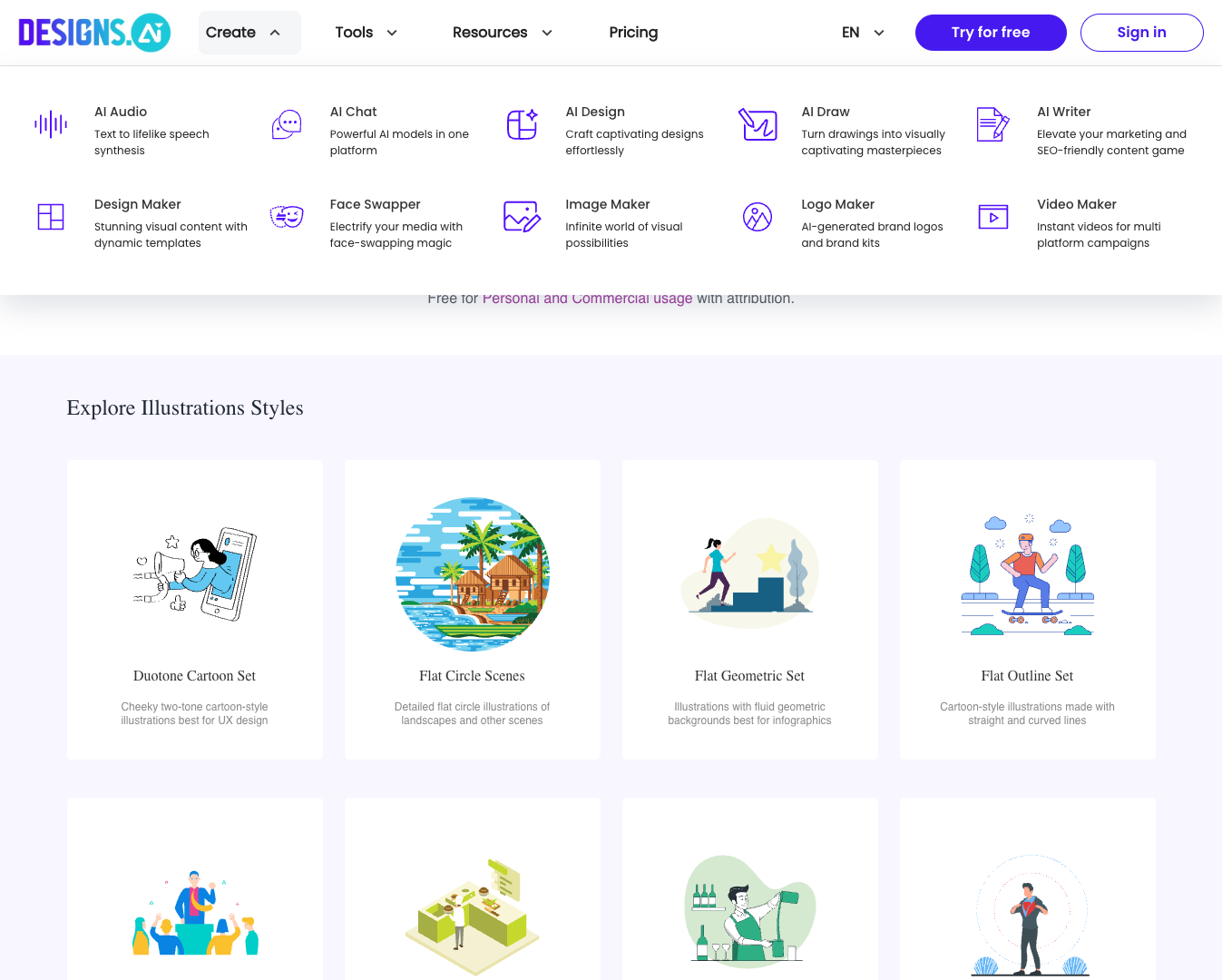The width and height of the screenshot is (1222, 980).
Task: Open the AI Chat speech bubble icon
Action: tap(287, 125)
